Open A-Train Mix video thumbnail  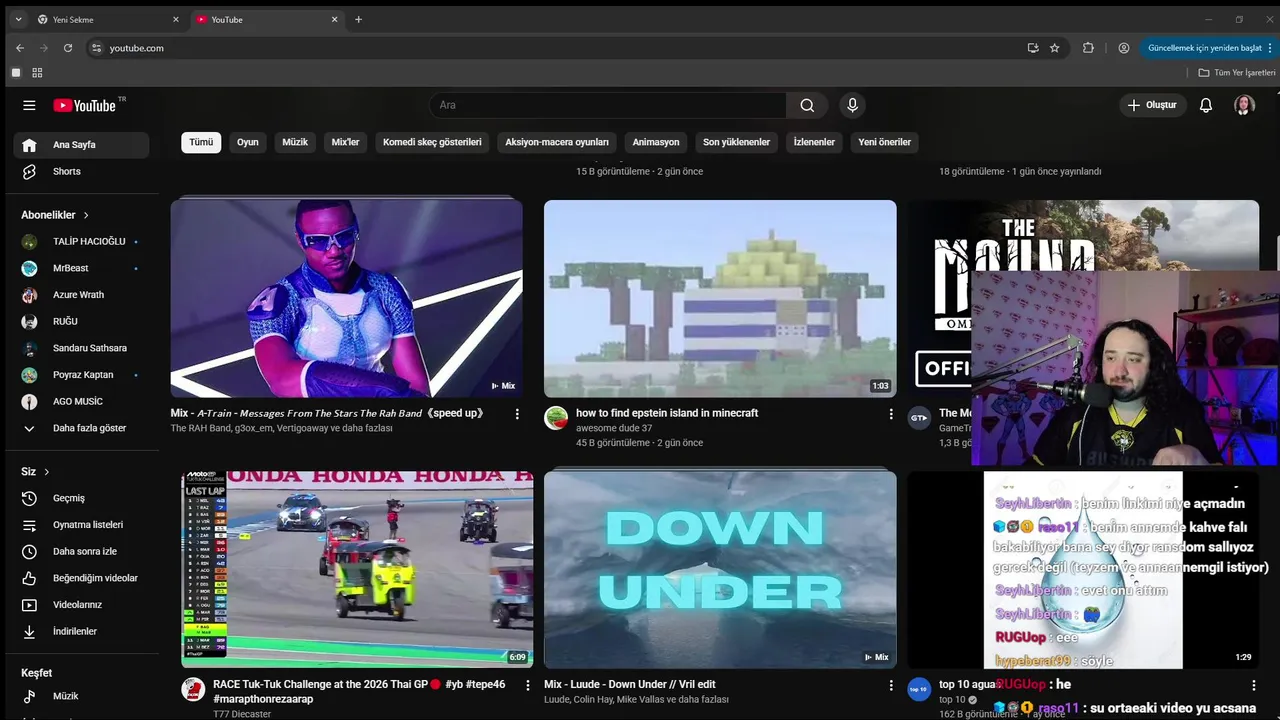tap(346, 298)
